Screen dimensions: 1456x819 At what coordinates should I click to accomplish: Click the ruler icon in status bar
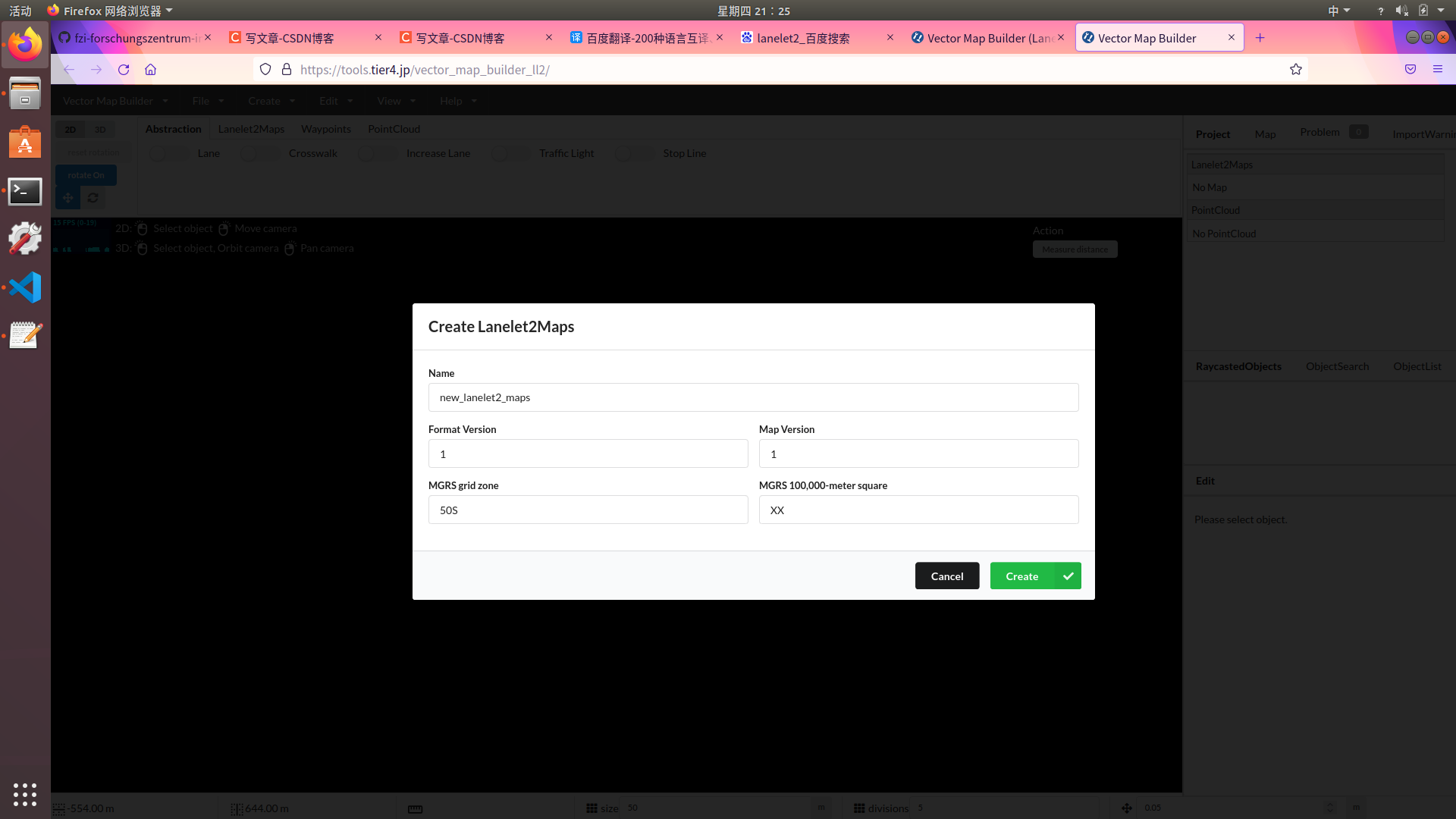(415, 809)
